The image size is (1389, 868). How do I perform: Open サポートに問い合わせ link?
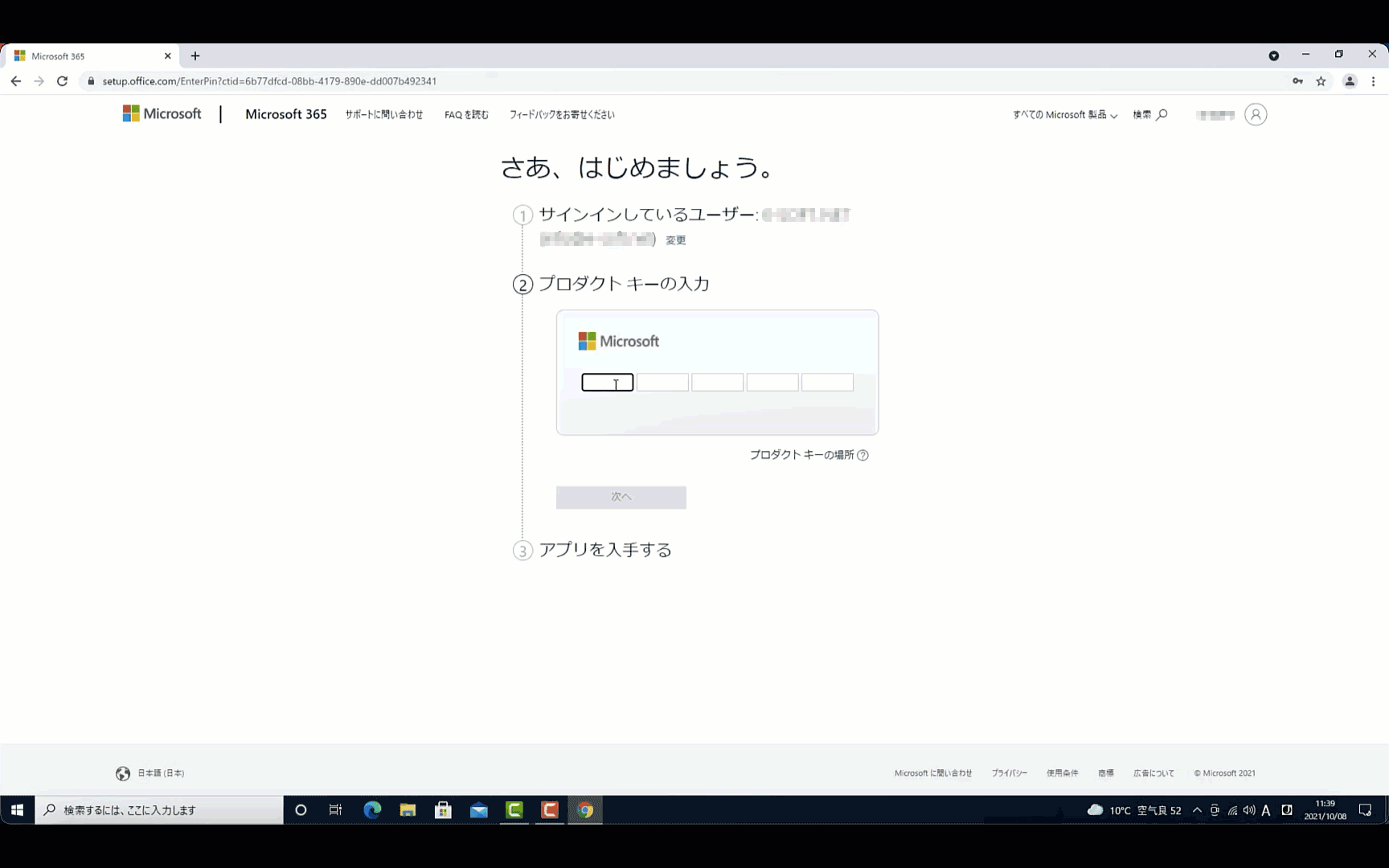pos(384,115)
